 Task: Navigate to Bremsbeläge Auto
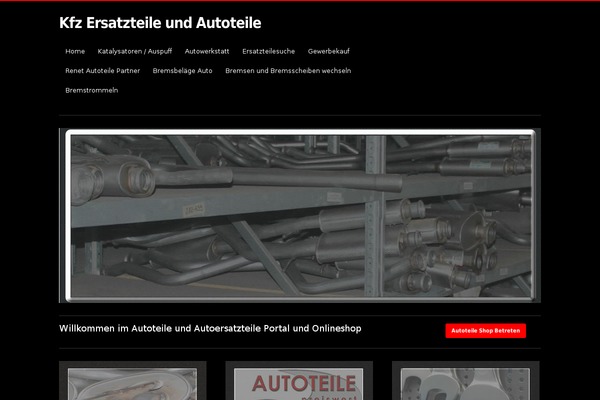click(x=183, y=71)
